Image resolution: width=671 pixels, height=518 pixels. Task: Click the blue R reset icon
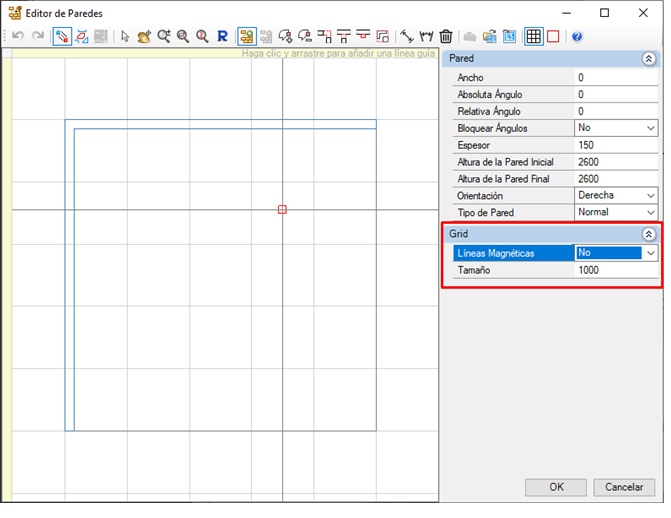tap(223, 36)
